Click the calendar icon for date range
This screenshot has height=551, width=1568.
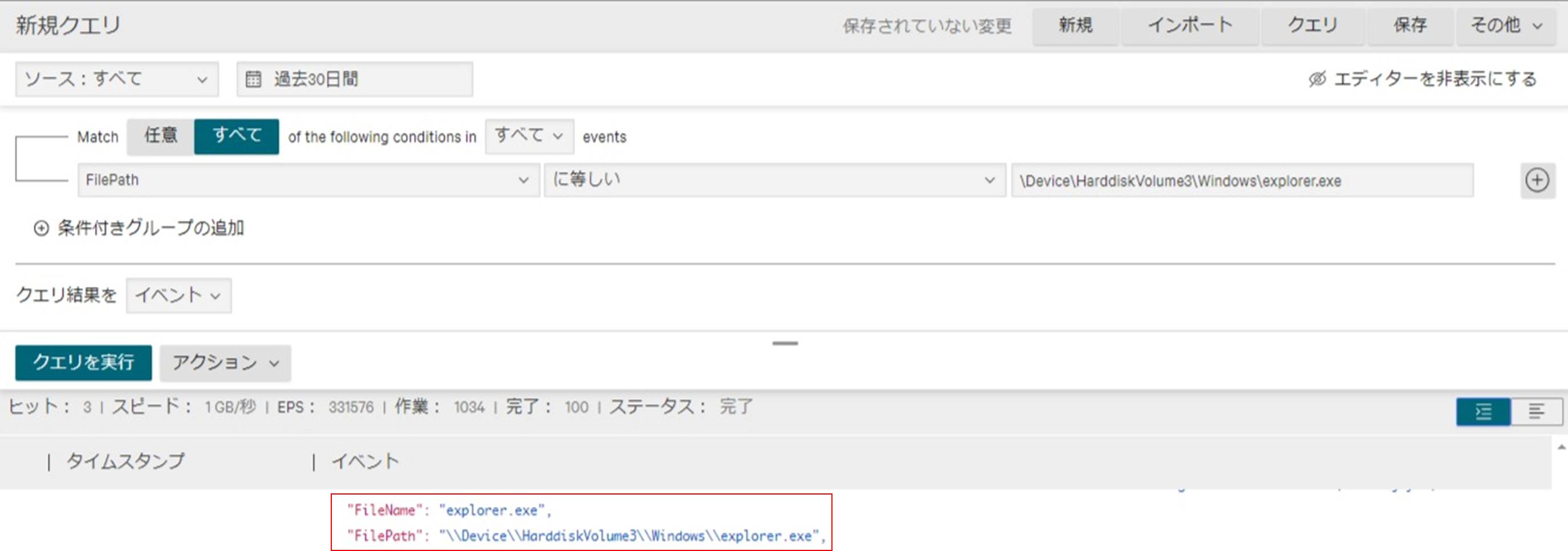point(253,79)
